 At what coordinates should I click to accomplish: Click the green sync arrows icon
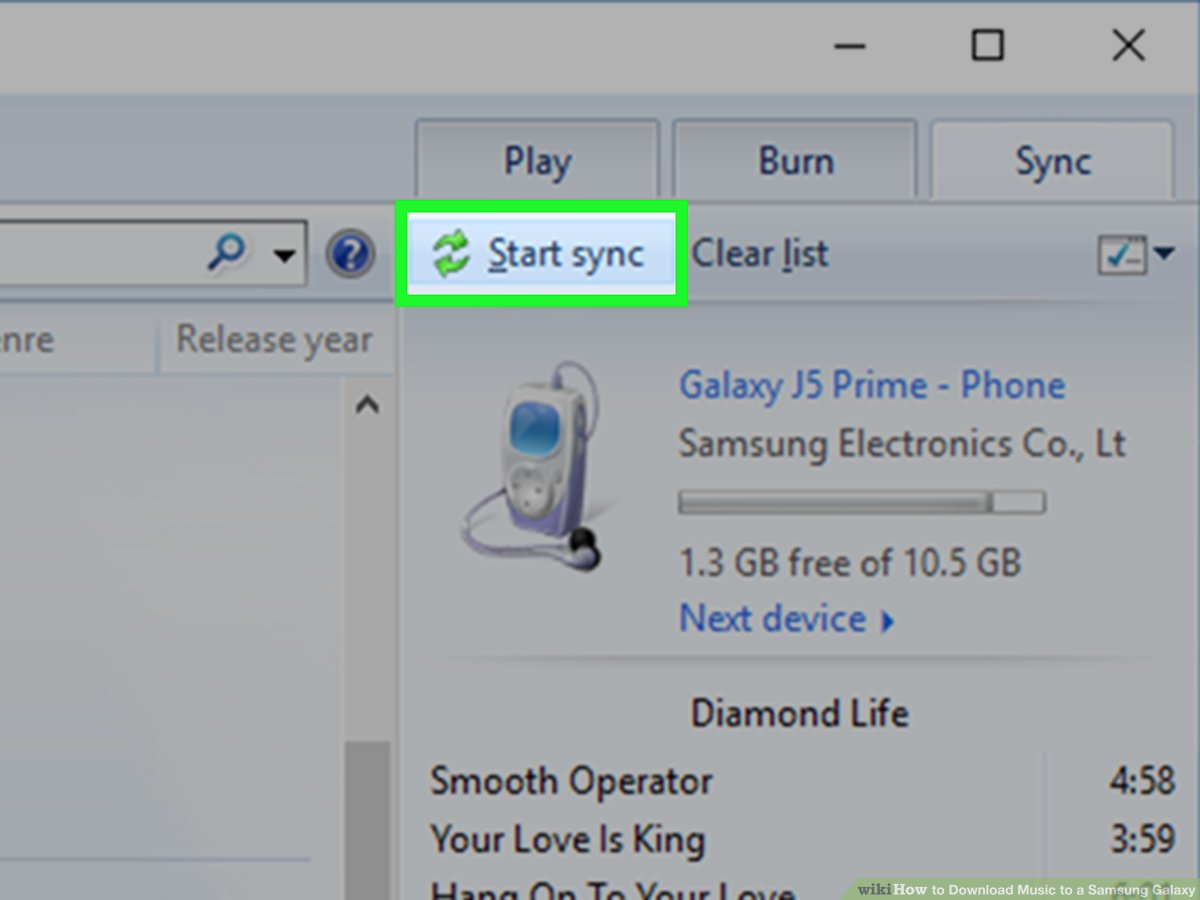pyautogui.click(x=451, y=254)
